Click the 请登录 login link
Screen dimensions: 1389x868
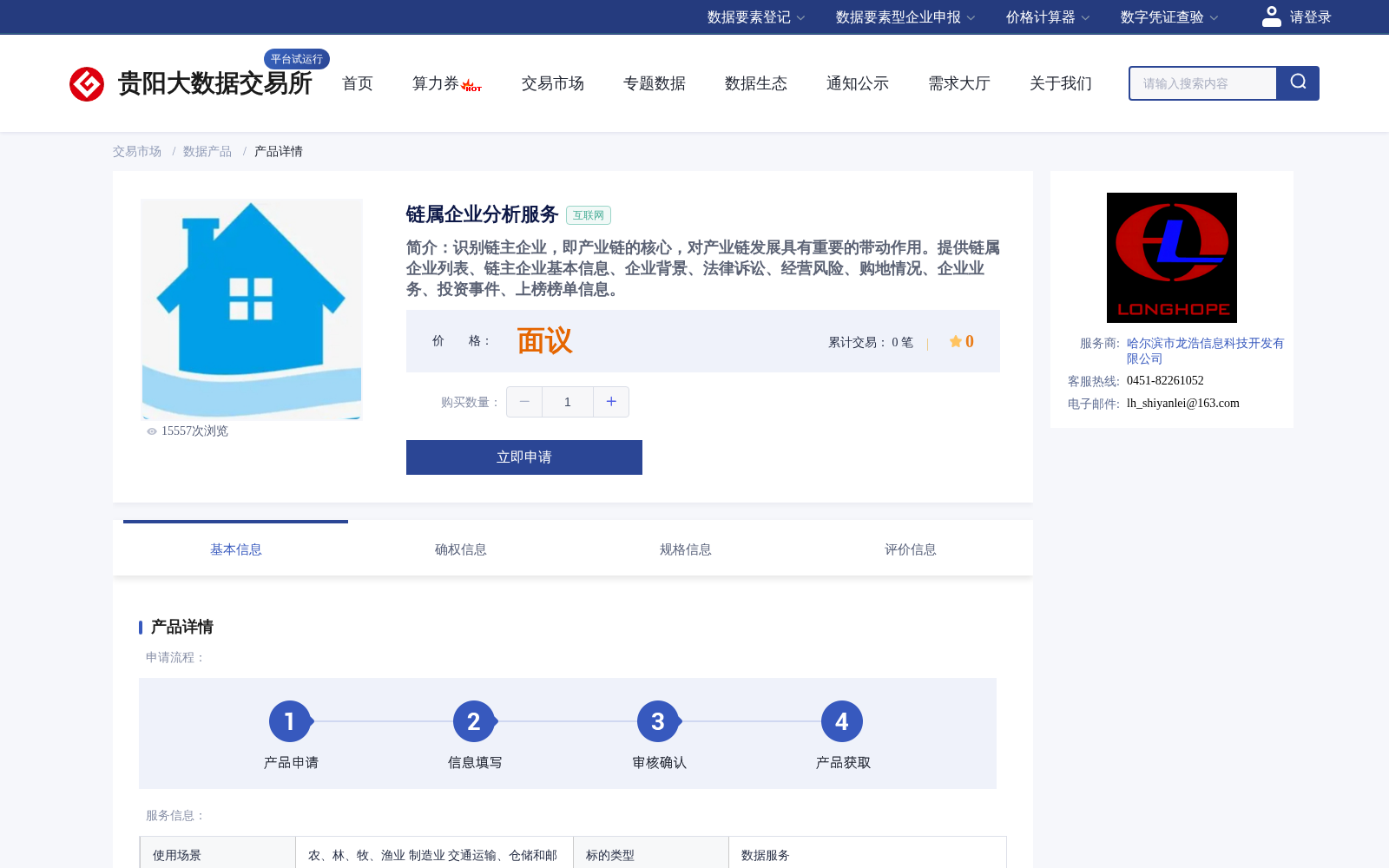(x=1310, y=17)
